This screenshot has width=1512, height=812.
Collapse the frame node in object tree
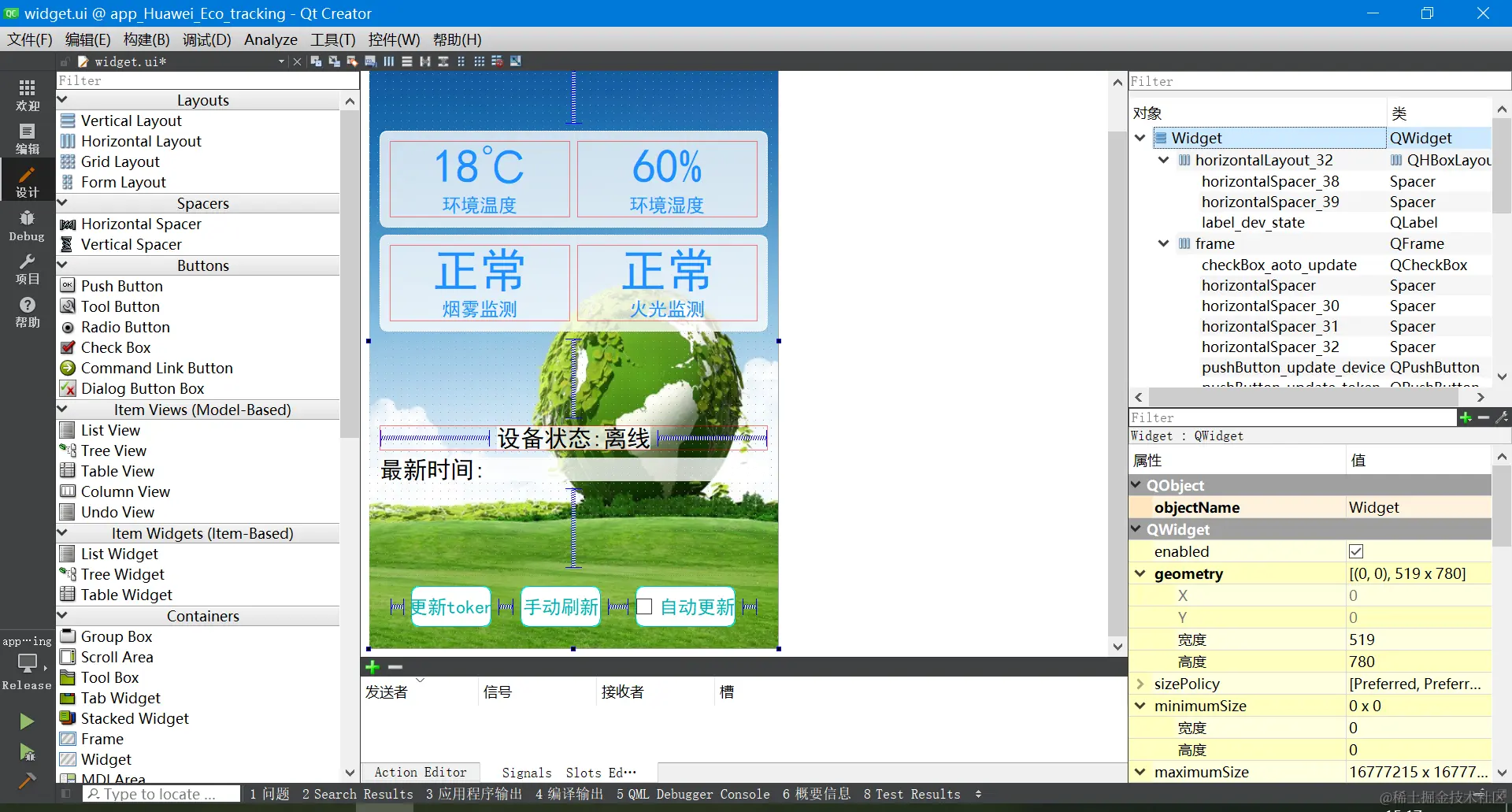tap(1163, 243)
